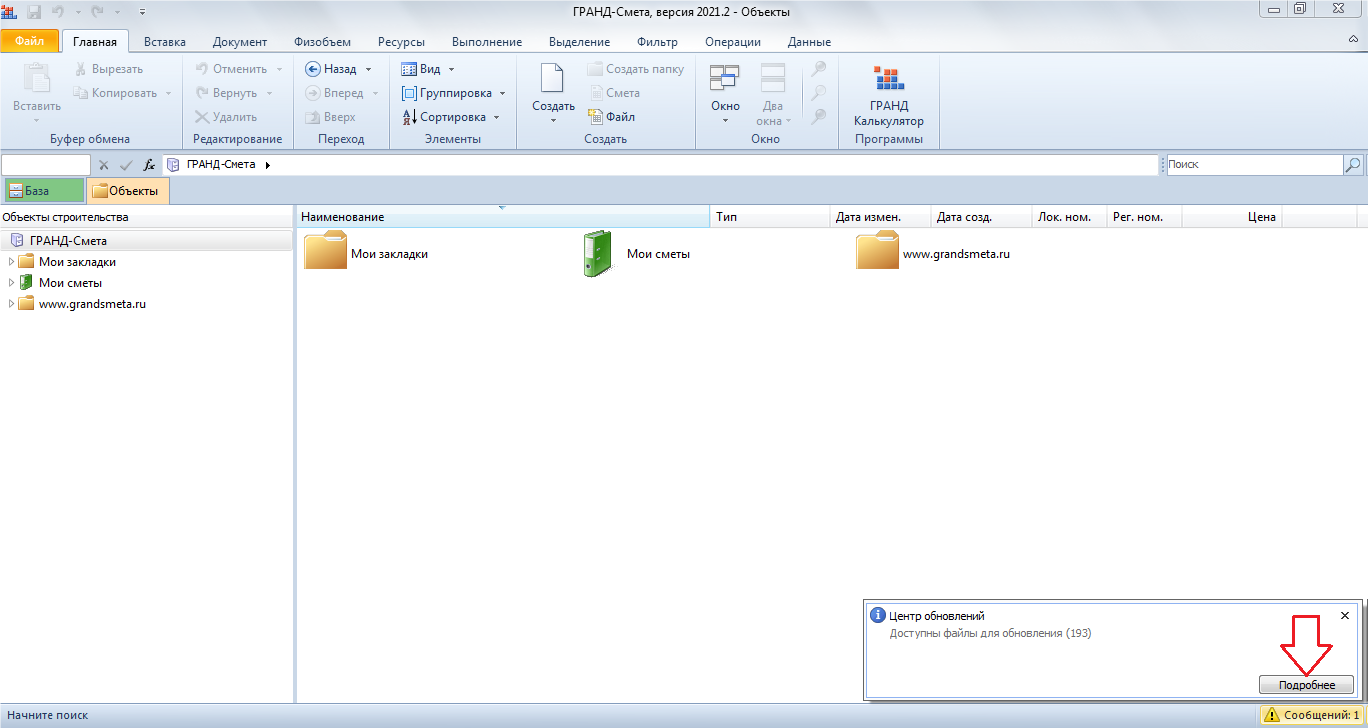Open the Вид view dropdown
The image size is (1368, 728).
coord(428,69)
